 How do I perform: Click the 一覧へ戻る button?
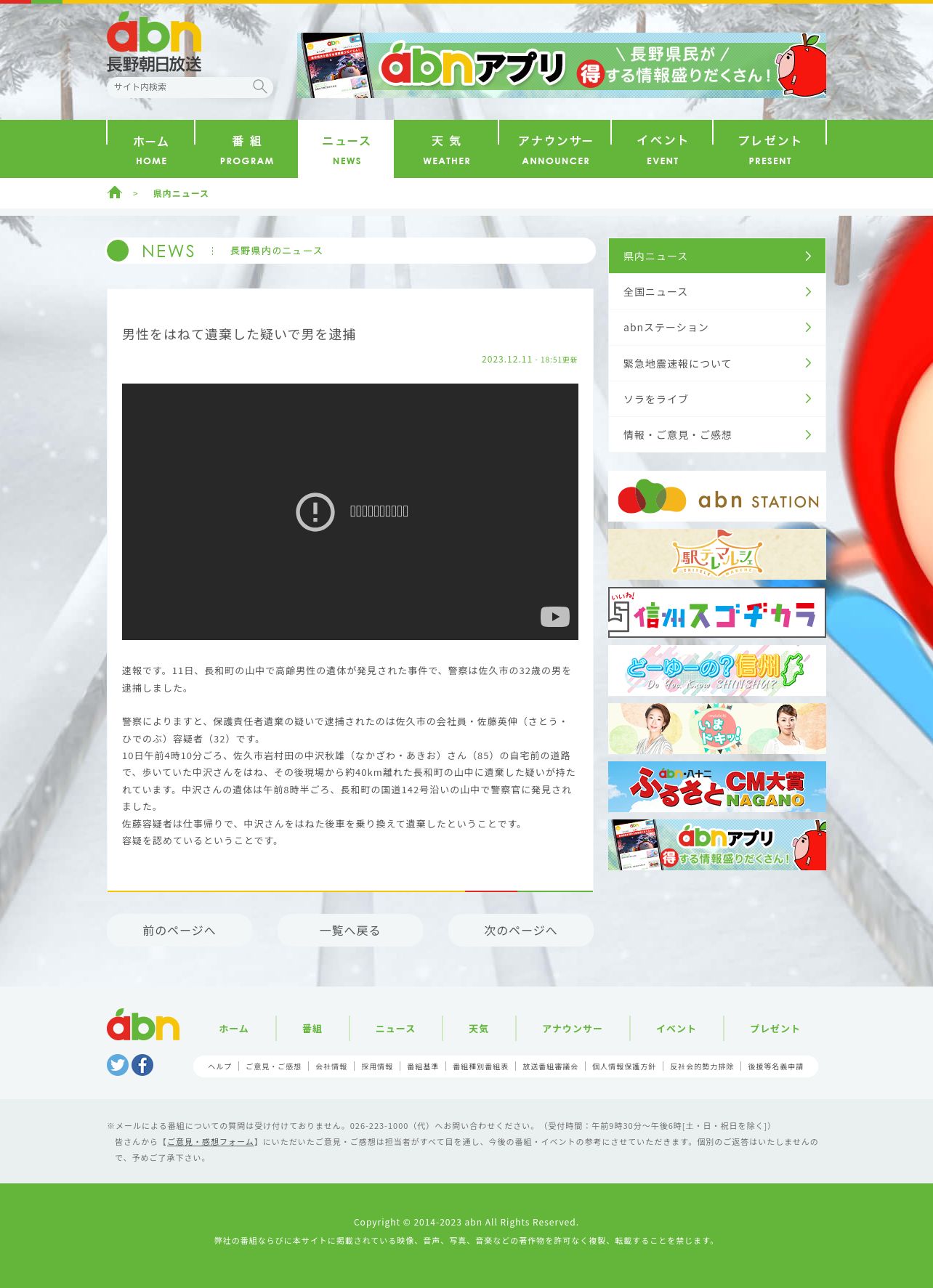(350, 930)
